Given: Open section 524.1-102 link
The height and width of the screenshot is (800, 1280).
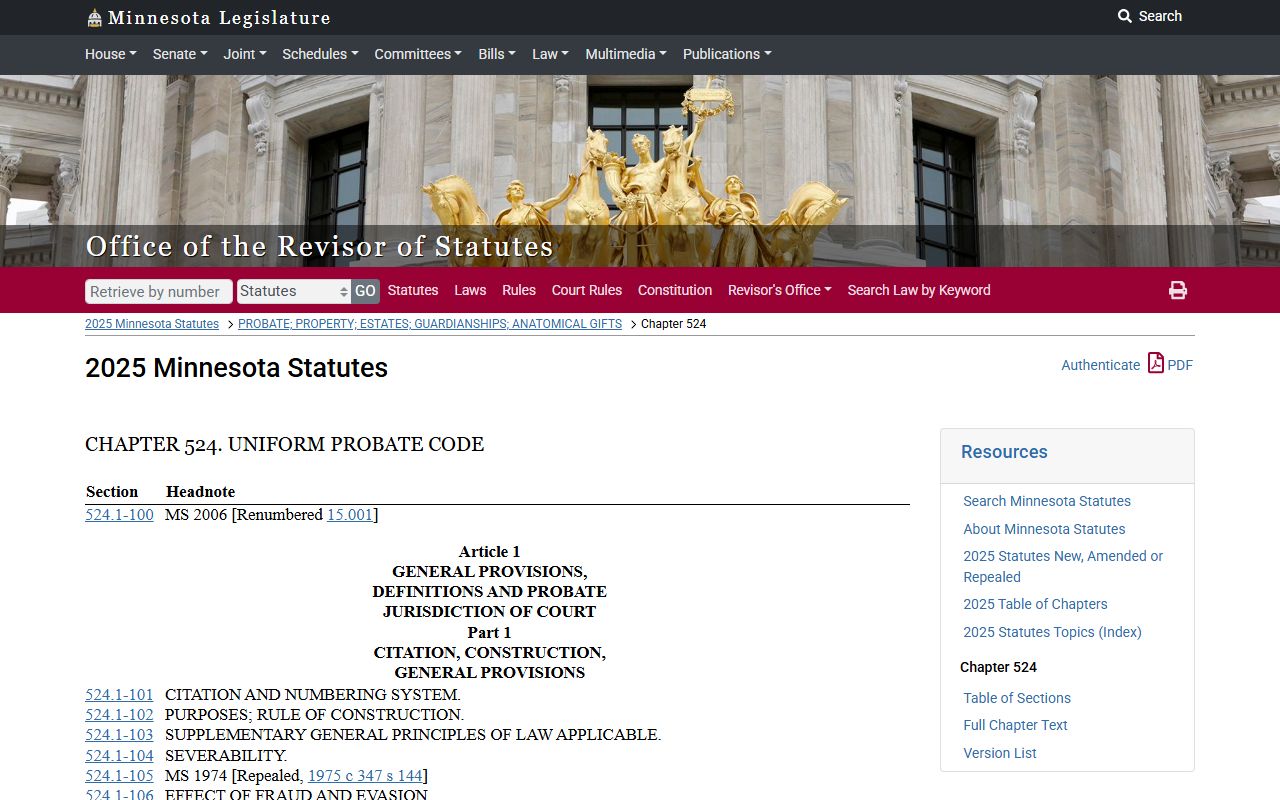Looking at the screenshot, I should (119, 715).
